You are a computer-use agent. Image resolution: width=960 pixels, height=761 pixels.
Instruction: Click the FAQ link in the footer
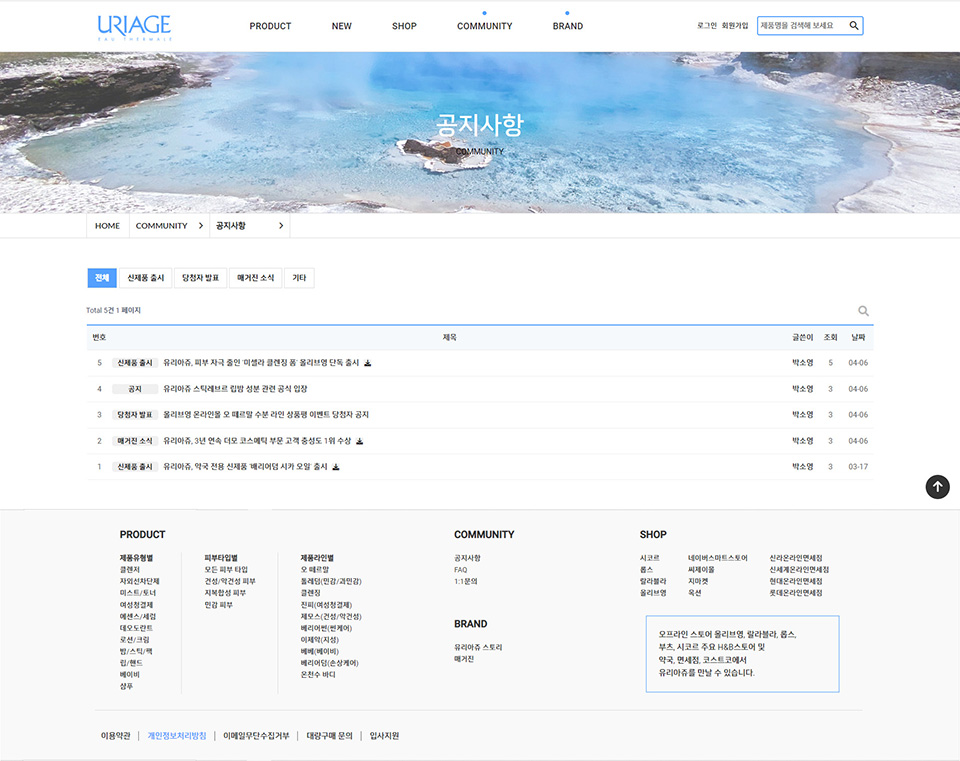coord(460,570)
